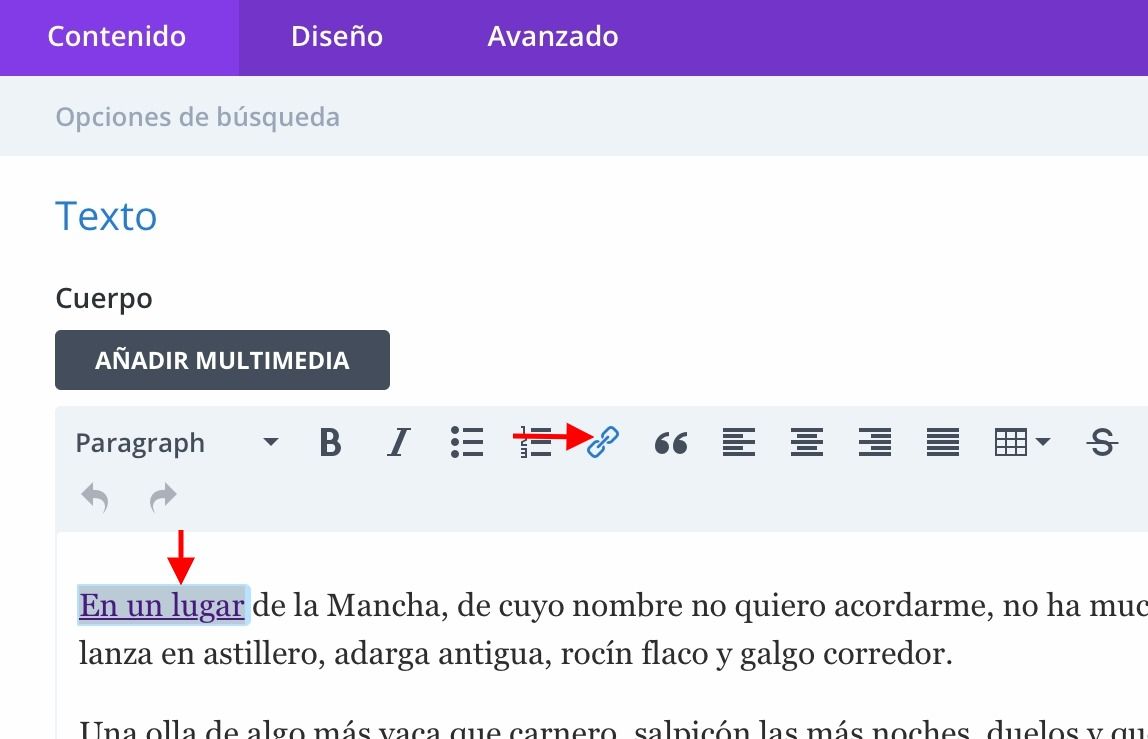
Task: Insert a bulleted list
Action: (x=467, y=442)
